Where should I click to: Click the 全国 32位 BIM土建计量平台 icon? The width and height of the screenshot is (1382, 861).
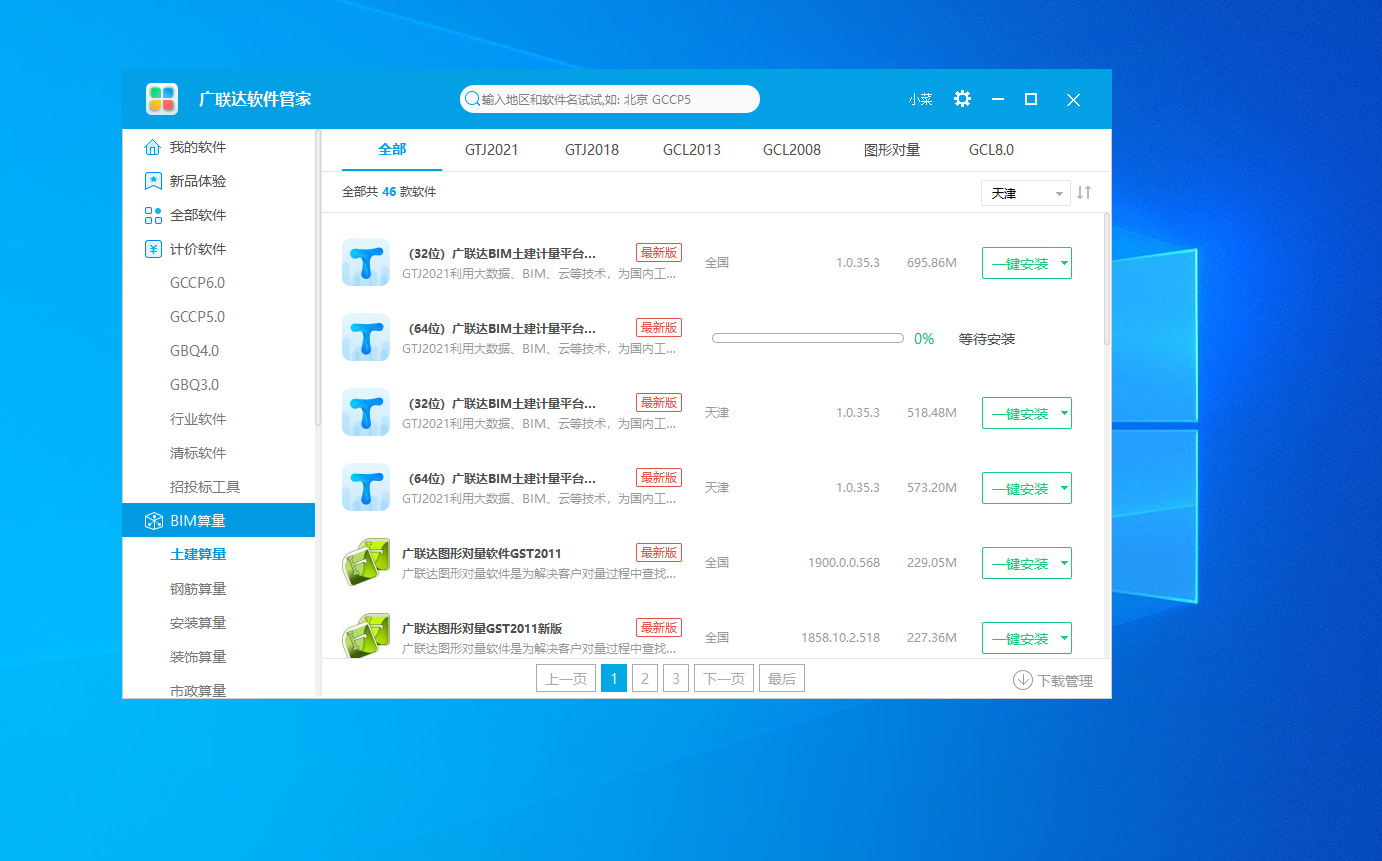[365, 262]
